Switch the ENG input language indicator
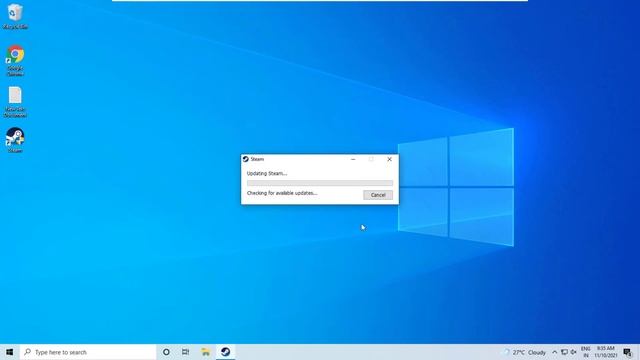Screen dimensions: 640x360 (x=586, y=352)
